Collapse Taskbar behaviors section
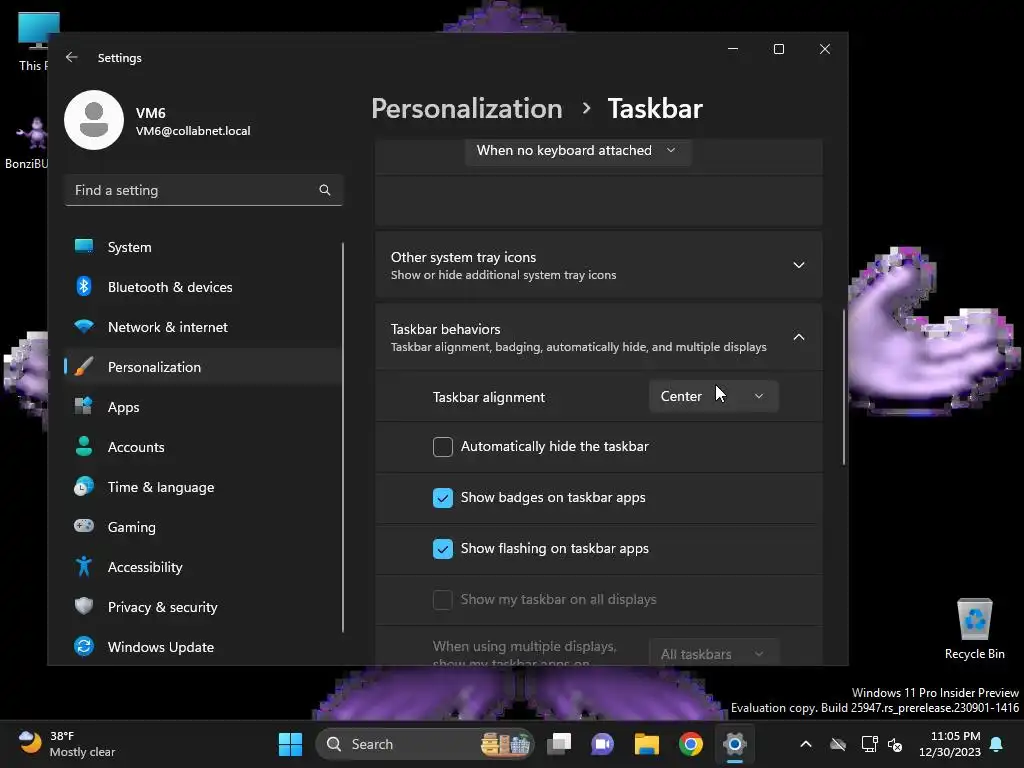This screenshot has height=768, width=1024. [598, 337]
